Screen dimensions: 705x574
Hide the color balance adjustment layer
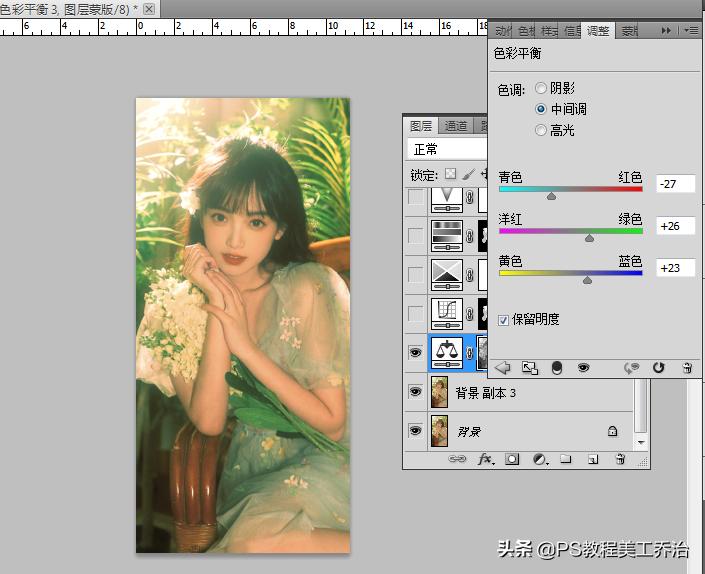click(415, 353)
